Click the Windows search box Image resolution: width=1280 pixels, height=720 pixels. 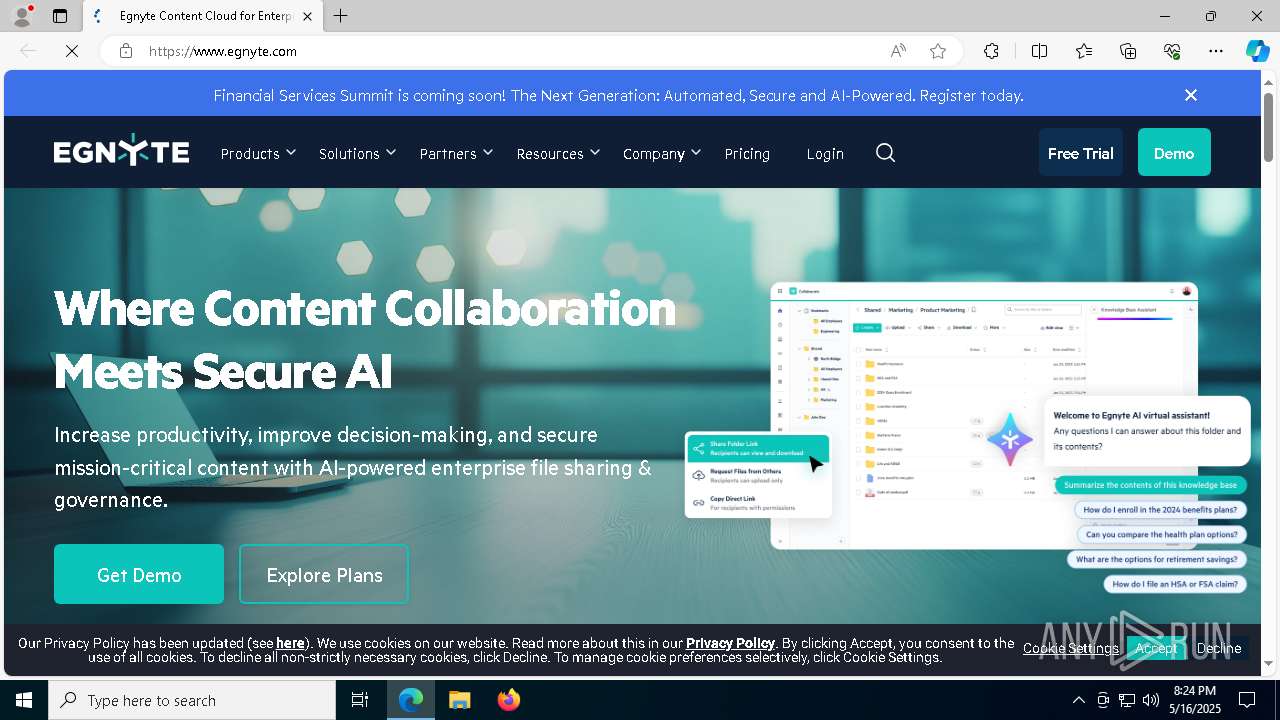pyautogui.click(x=192, y=700)
